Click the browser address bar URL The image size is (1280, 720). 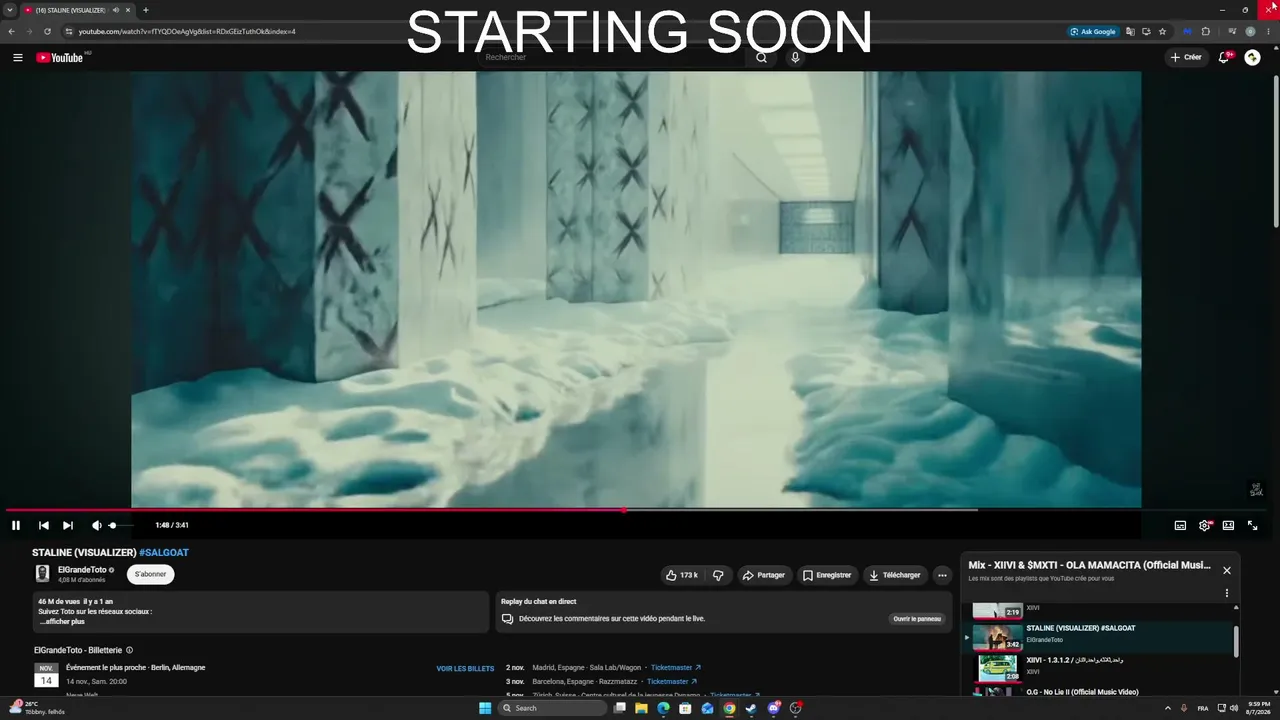click(187, 31)
